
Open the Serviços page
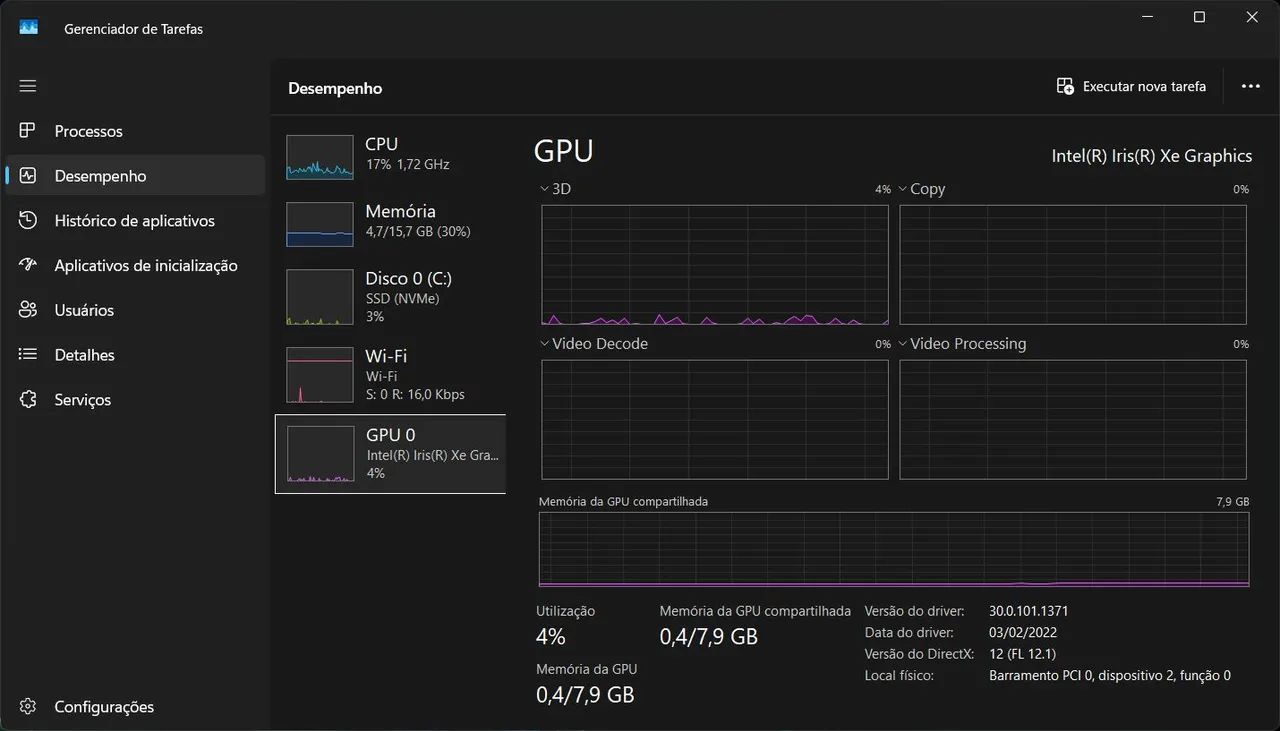135,399
